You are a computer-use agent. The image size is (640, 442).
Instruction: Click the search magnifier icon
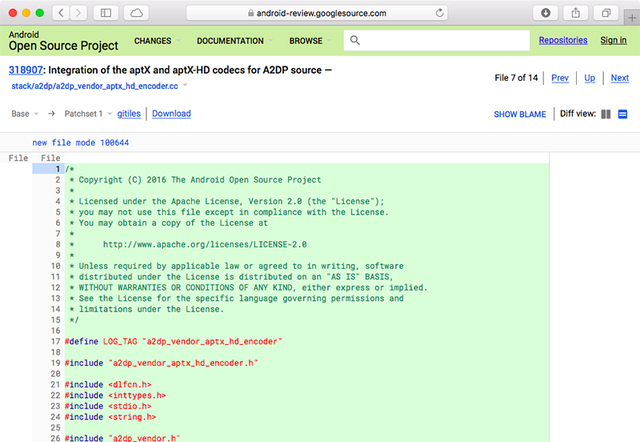pos(355,40)
